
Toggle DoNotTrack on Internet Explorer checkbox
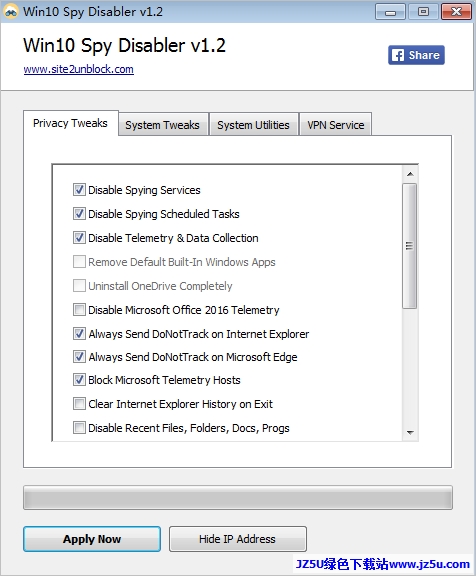(79, 334)
